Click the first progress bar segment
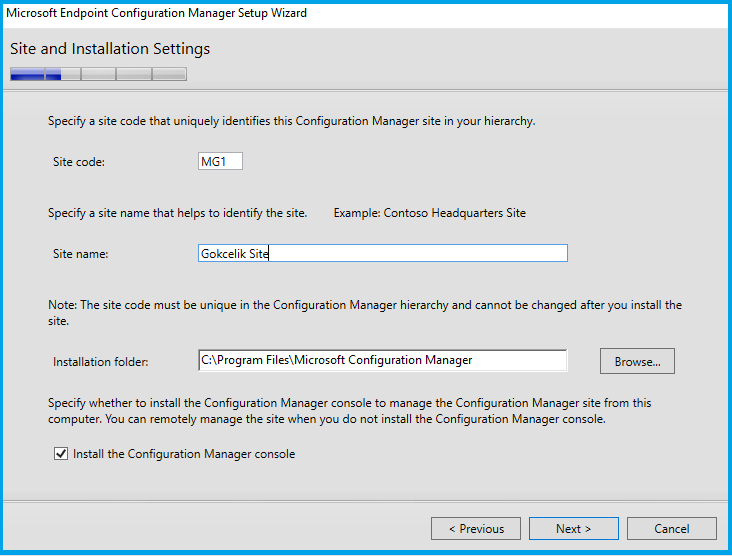The width and height of the screenshot is (732, 556). (x=27, y=74)
